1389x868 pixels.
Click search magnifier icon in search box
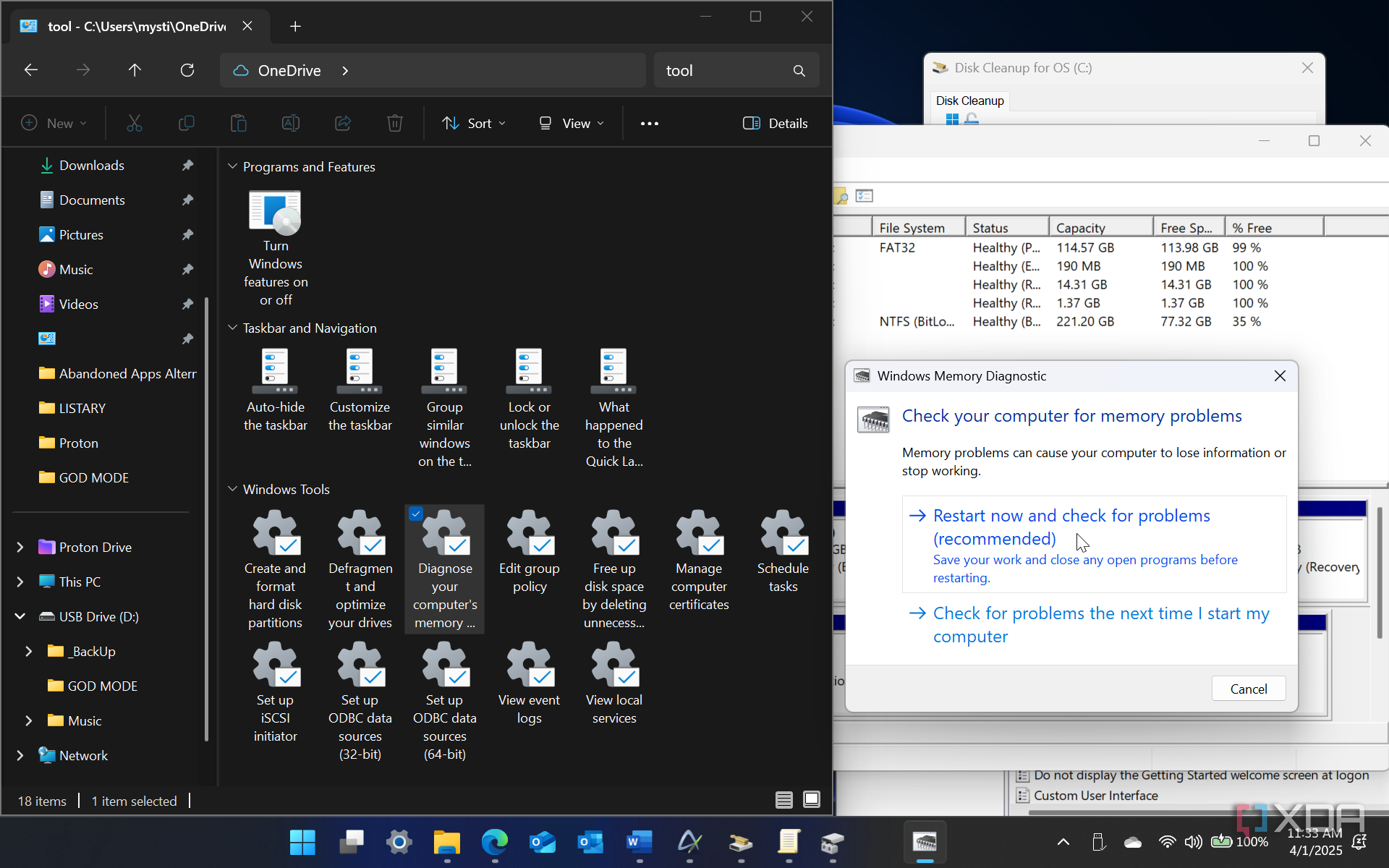[x=799, y=70]
